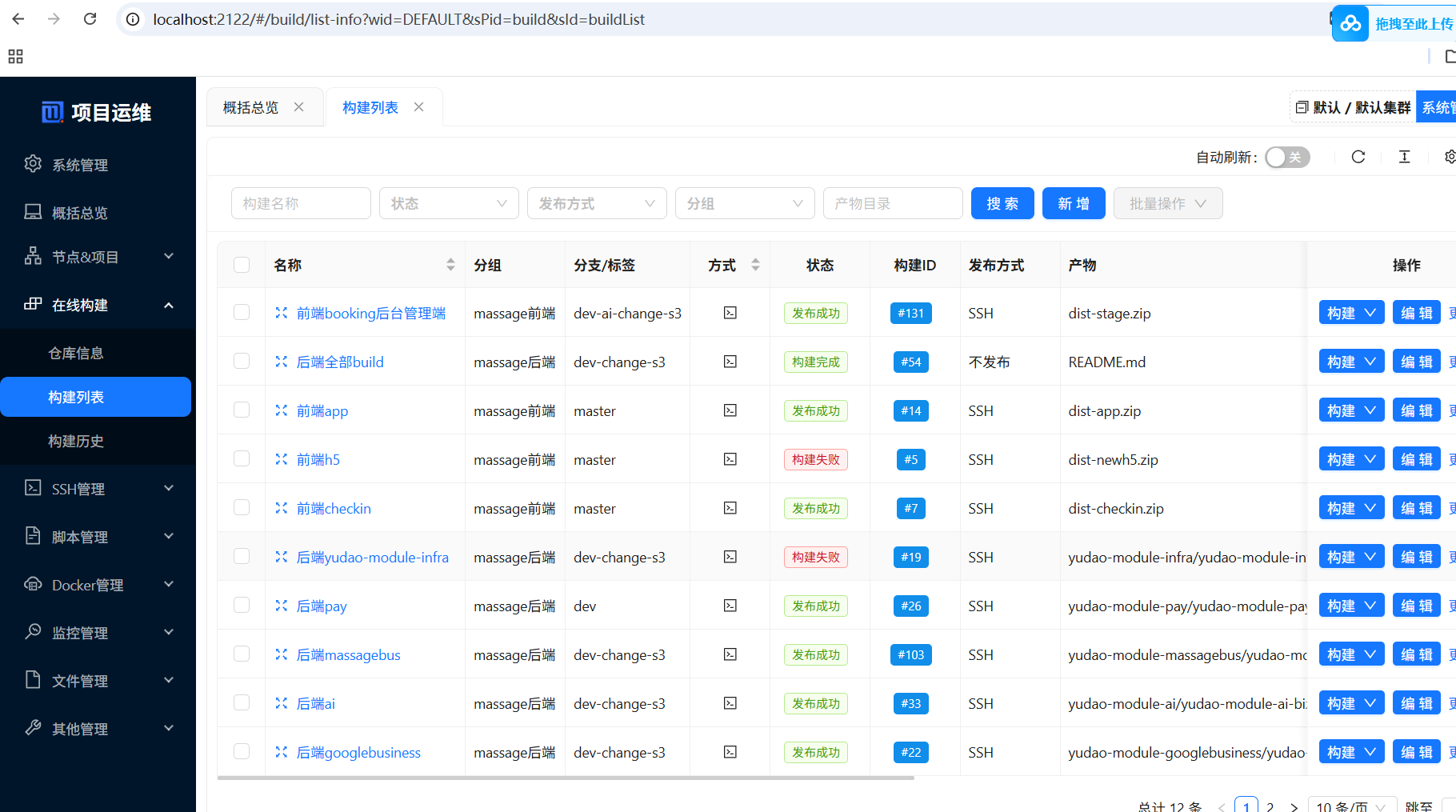This screenshot has width=1456, height=812.
Task: Reload the page with browser refresh icon
Action: tap(90, 19)
